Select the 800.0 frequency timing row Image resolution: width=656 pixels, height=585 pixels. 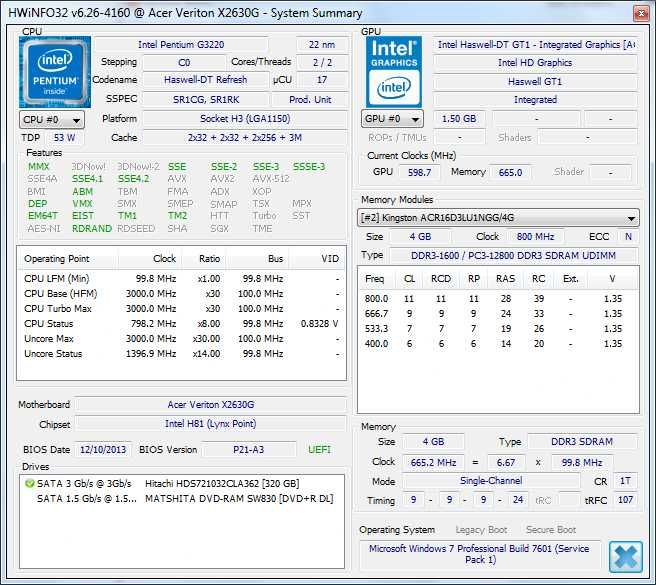pos(498,299)
